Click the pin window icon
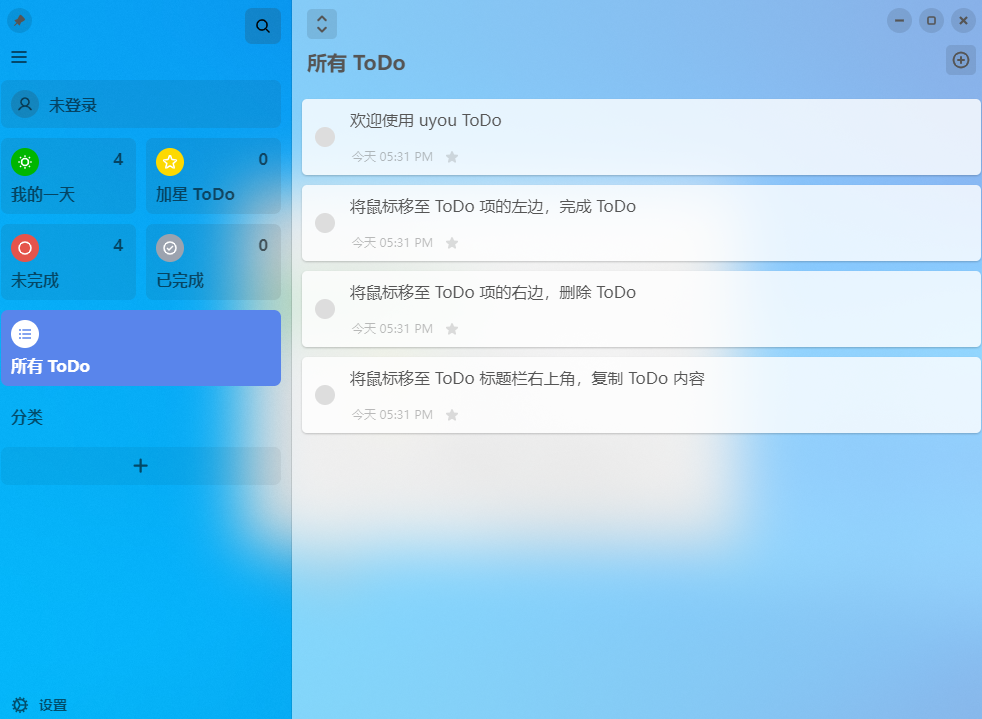The width and height of the screenshot is (982, 719). (19, 21)
